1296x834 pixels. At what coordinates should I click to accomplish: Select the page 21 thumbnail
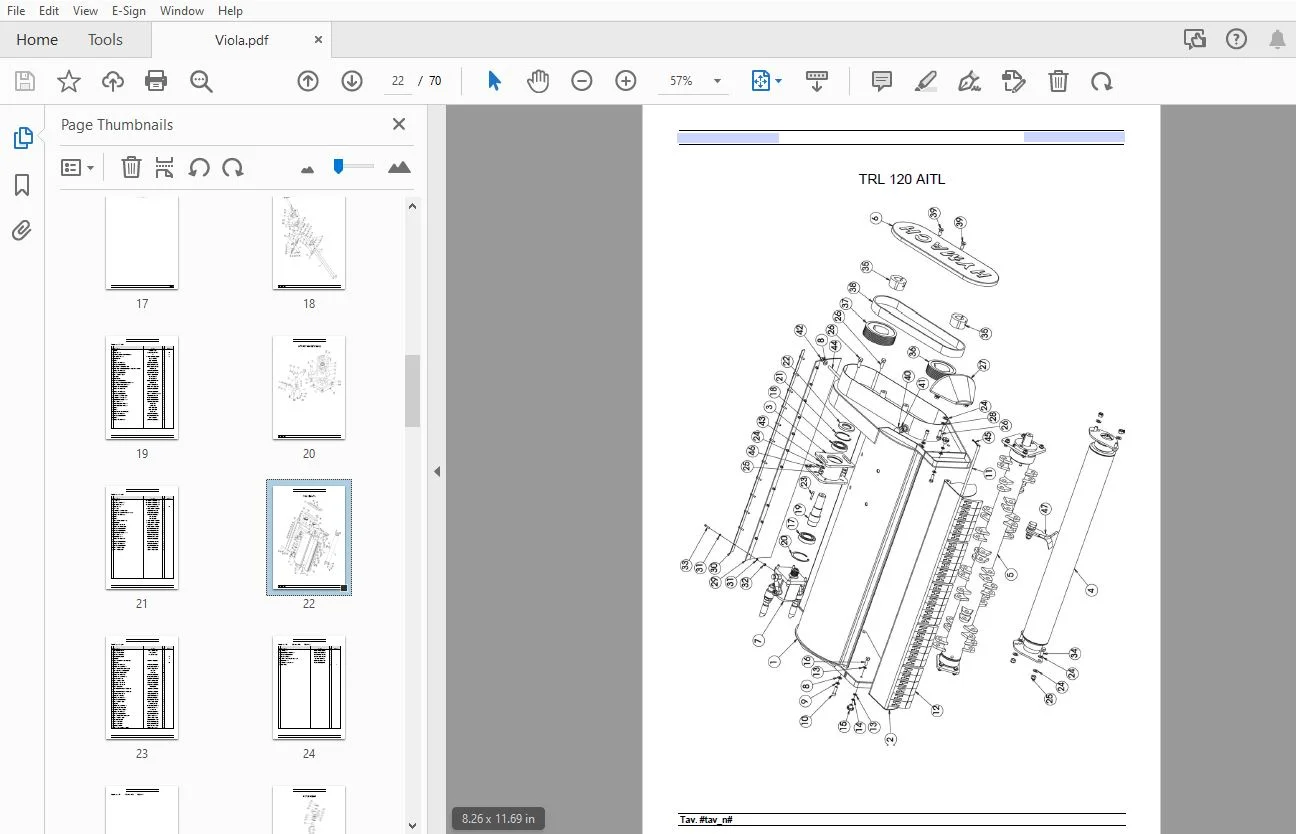pos(142,538)
